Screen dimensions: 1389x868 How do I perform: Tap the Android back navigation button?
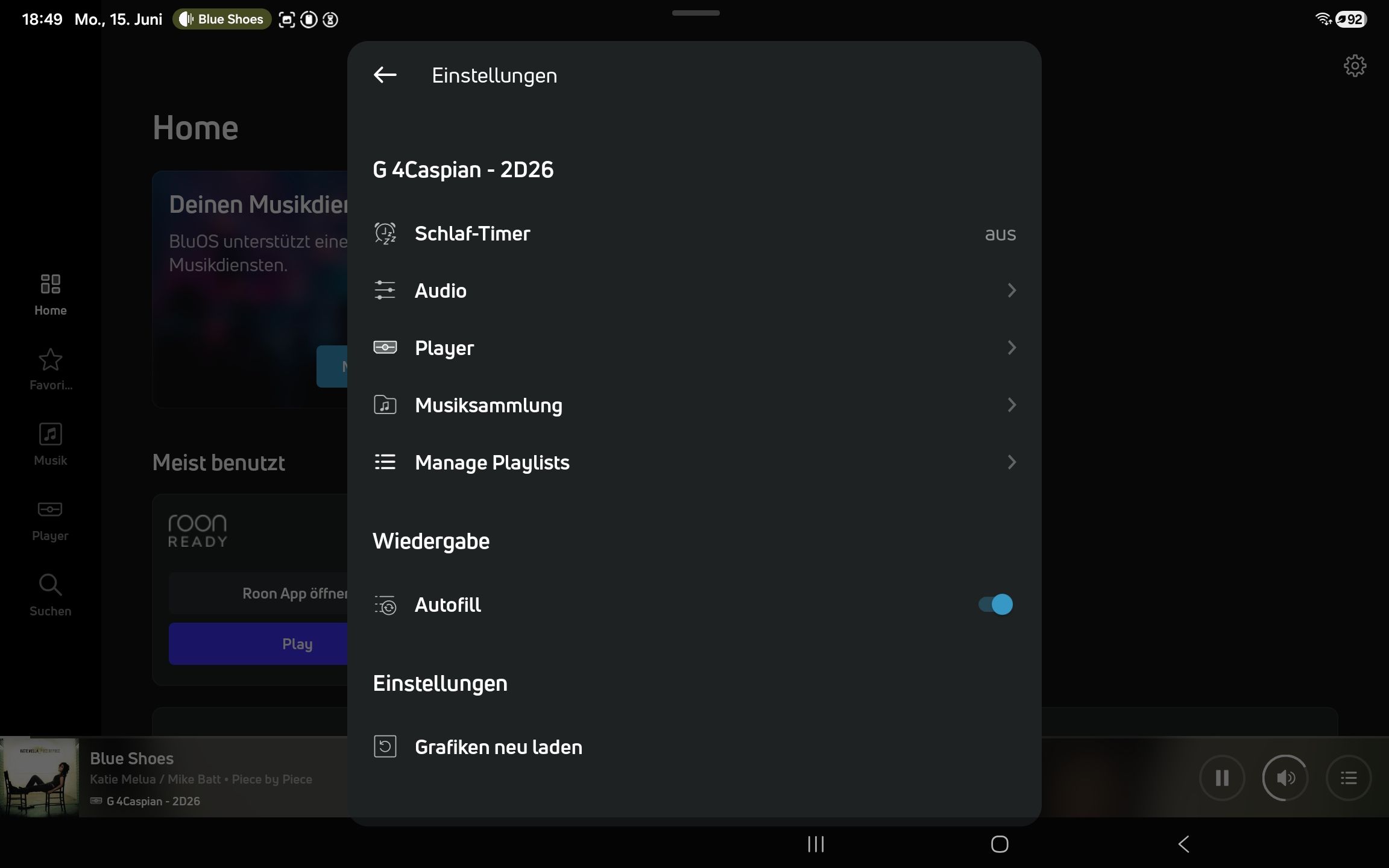(x=1183, y=844)
